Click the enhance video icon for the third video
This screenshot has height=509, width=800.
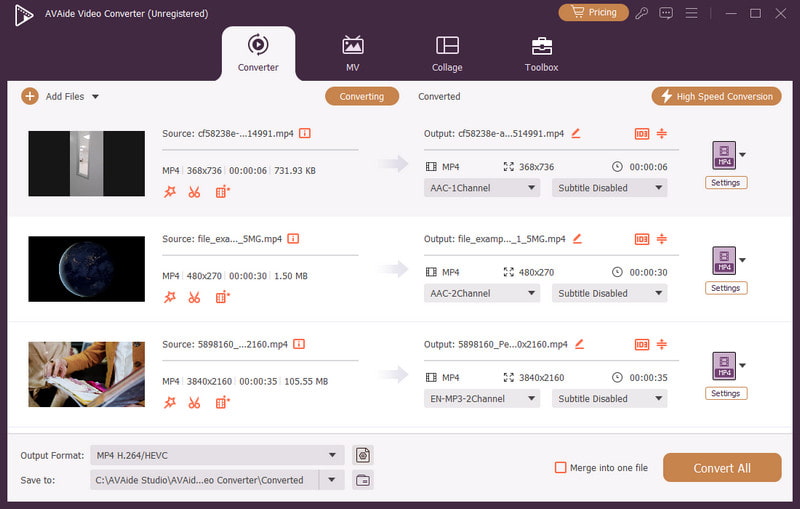point(222,402)
